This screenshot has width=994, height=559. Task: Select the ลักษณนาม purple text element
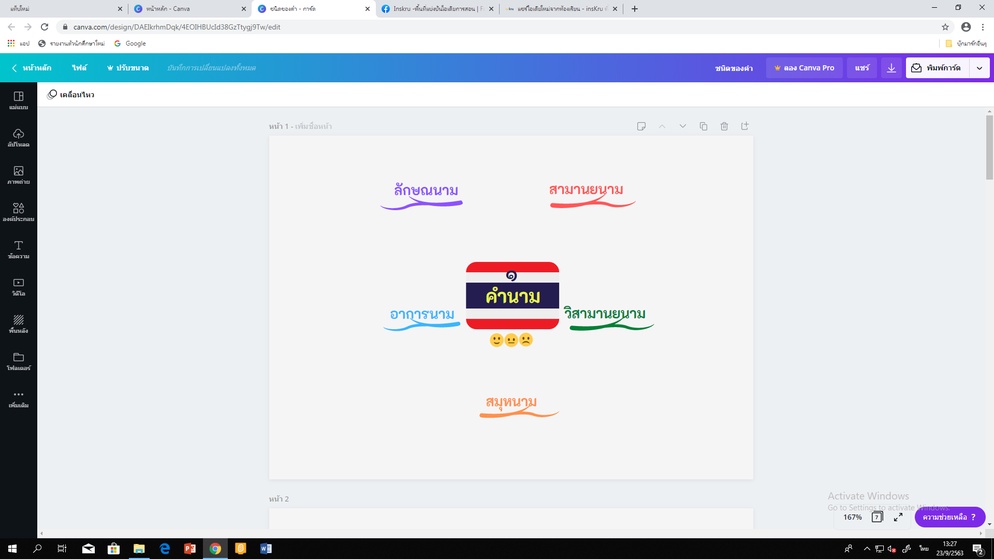coord(425,190)
